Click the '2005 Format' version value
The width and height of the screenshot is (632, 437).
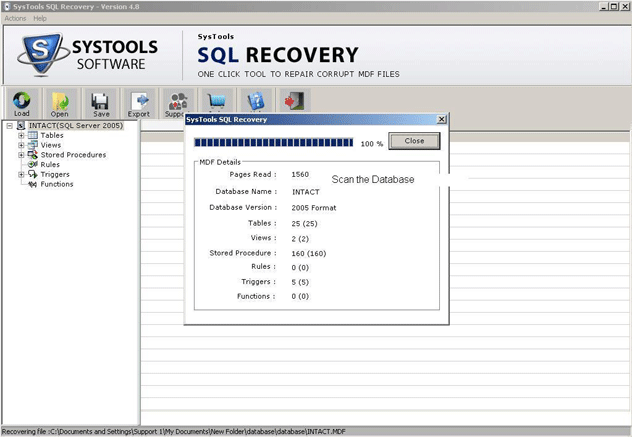pos(314,208)
